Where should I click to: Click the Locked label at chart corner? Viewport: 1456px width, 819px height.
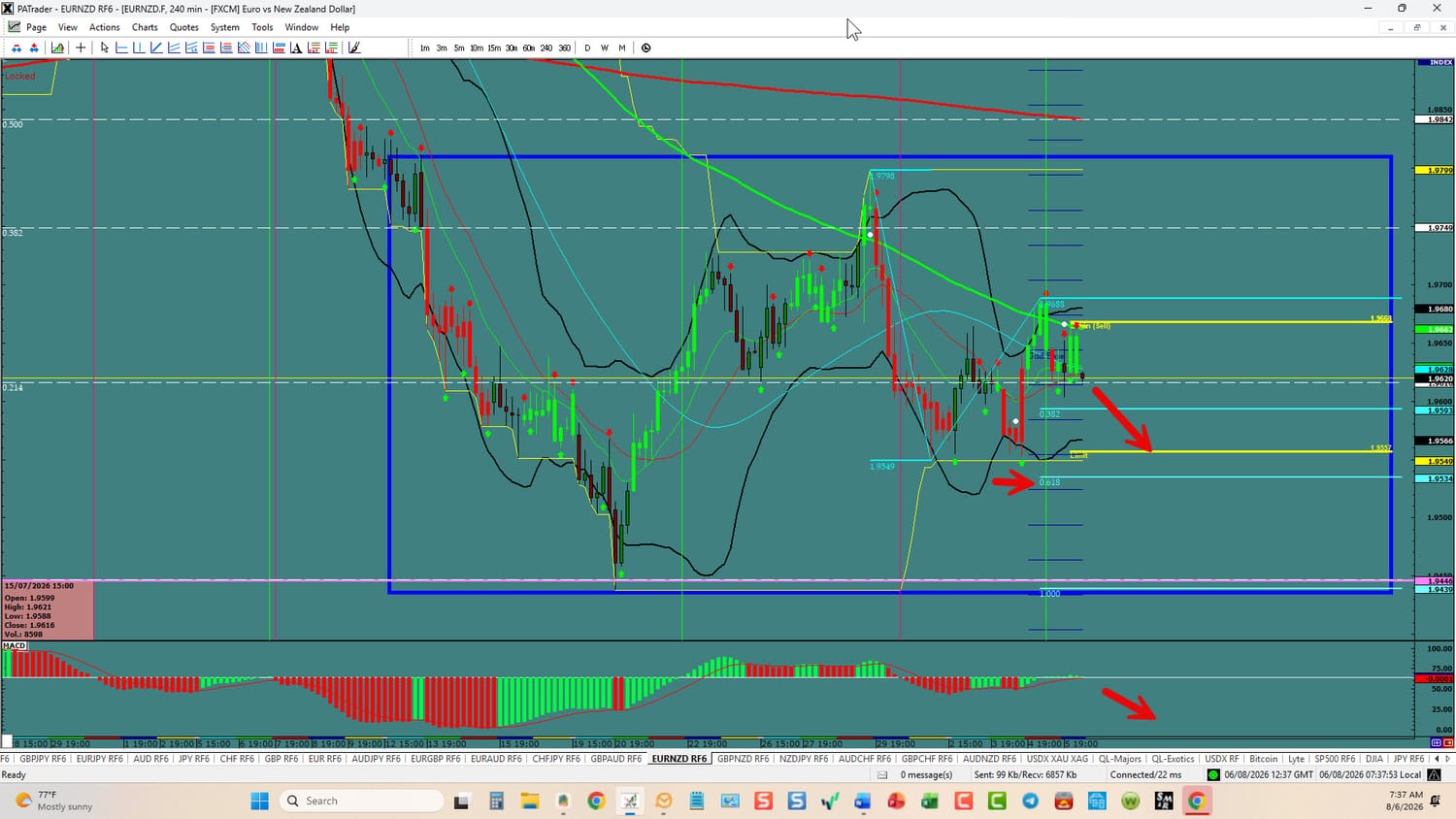[x=19, y=76]
